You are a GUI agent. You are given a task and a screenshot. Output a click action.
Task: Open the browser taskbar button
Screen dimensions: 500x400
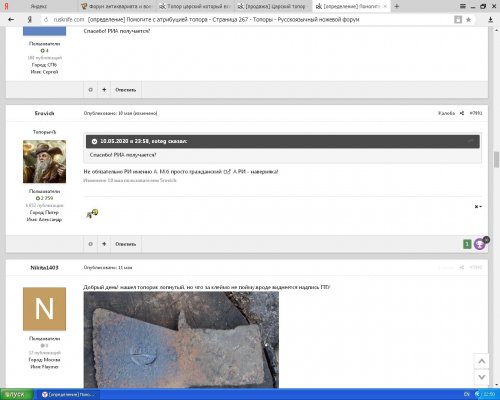click(68, 394)
